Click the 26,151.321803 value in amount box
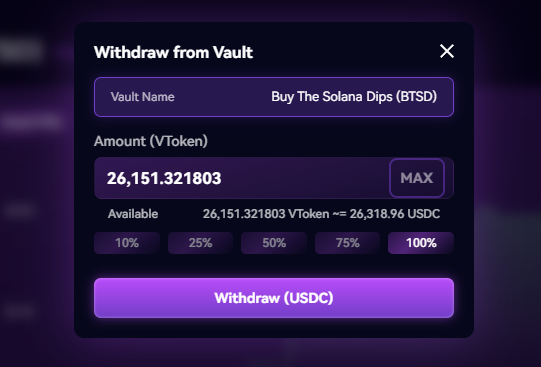Viewport: 541px width, 367px height. [164, 178]
